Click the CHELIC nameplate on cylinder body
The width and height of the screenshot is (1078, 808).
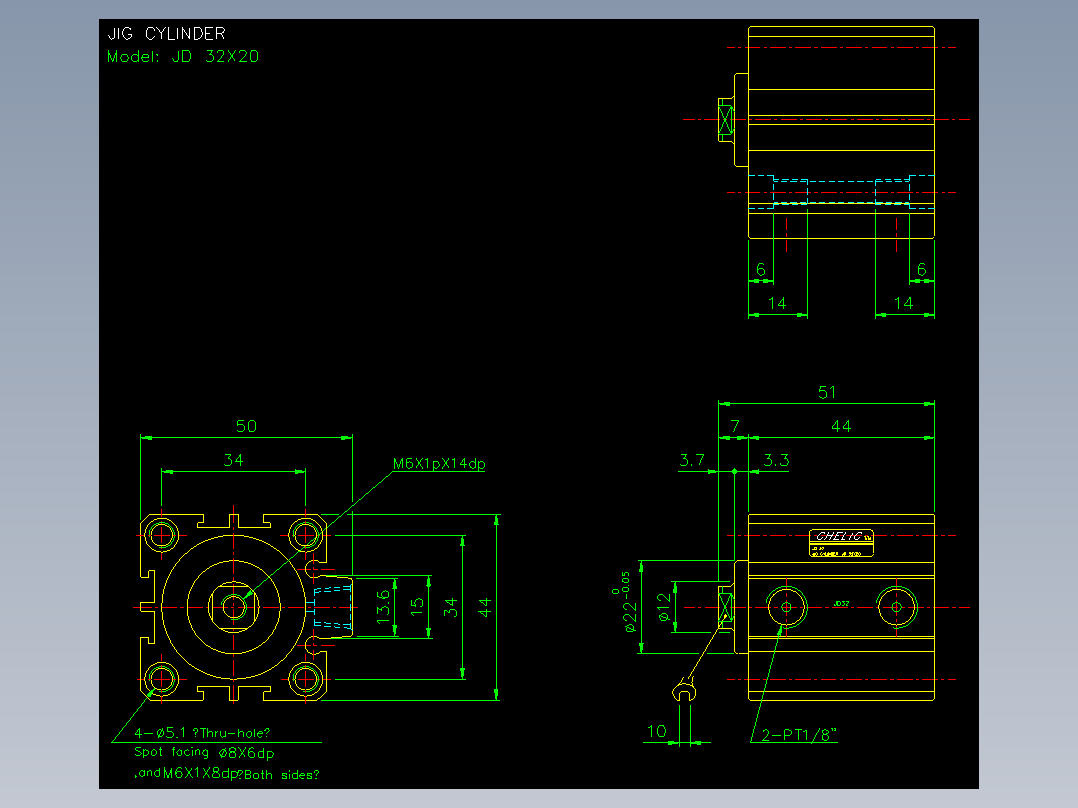[x=842, y=543]
